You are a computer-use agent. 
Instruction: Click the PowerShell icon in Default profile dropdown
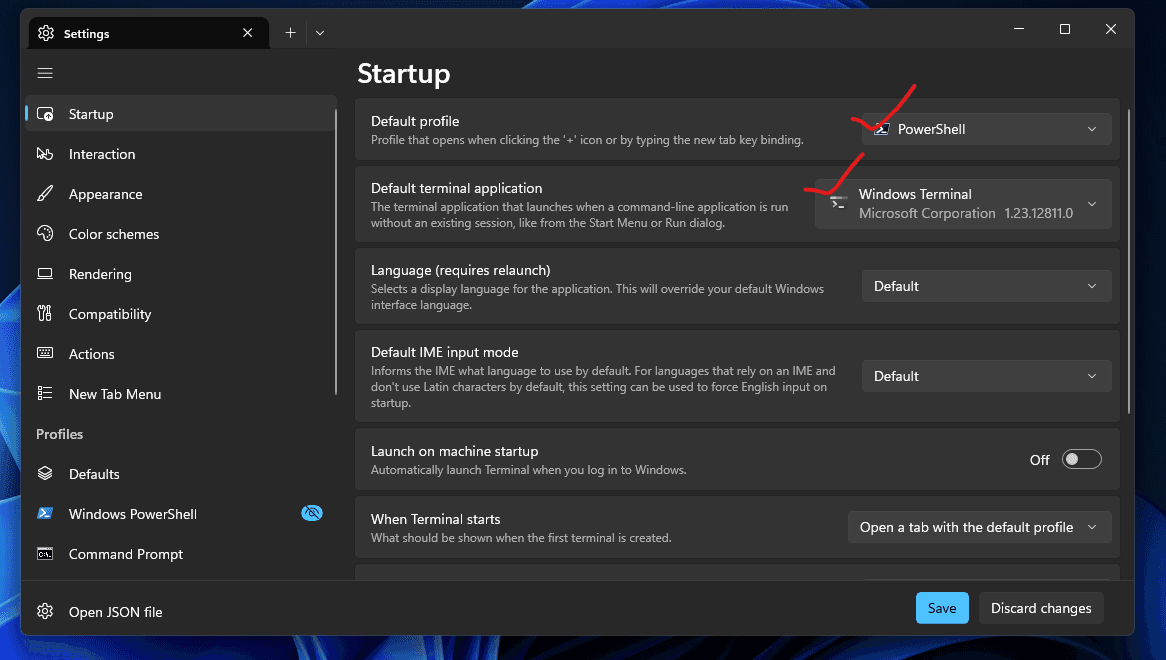click(x=882, y=129)
